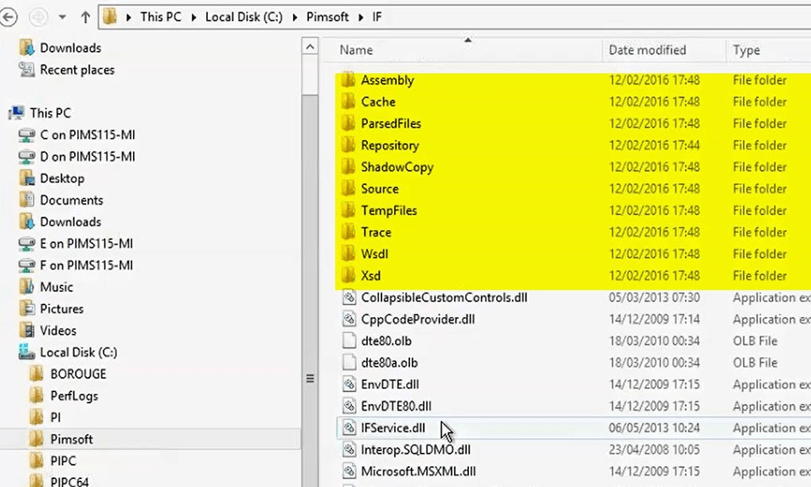The image size is (811, 487).
Task: Click the navigation pane scrollbar thumb
Action: click(x=310, y=291)
